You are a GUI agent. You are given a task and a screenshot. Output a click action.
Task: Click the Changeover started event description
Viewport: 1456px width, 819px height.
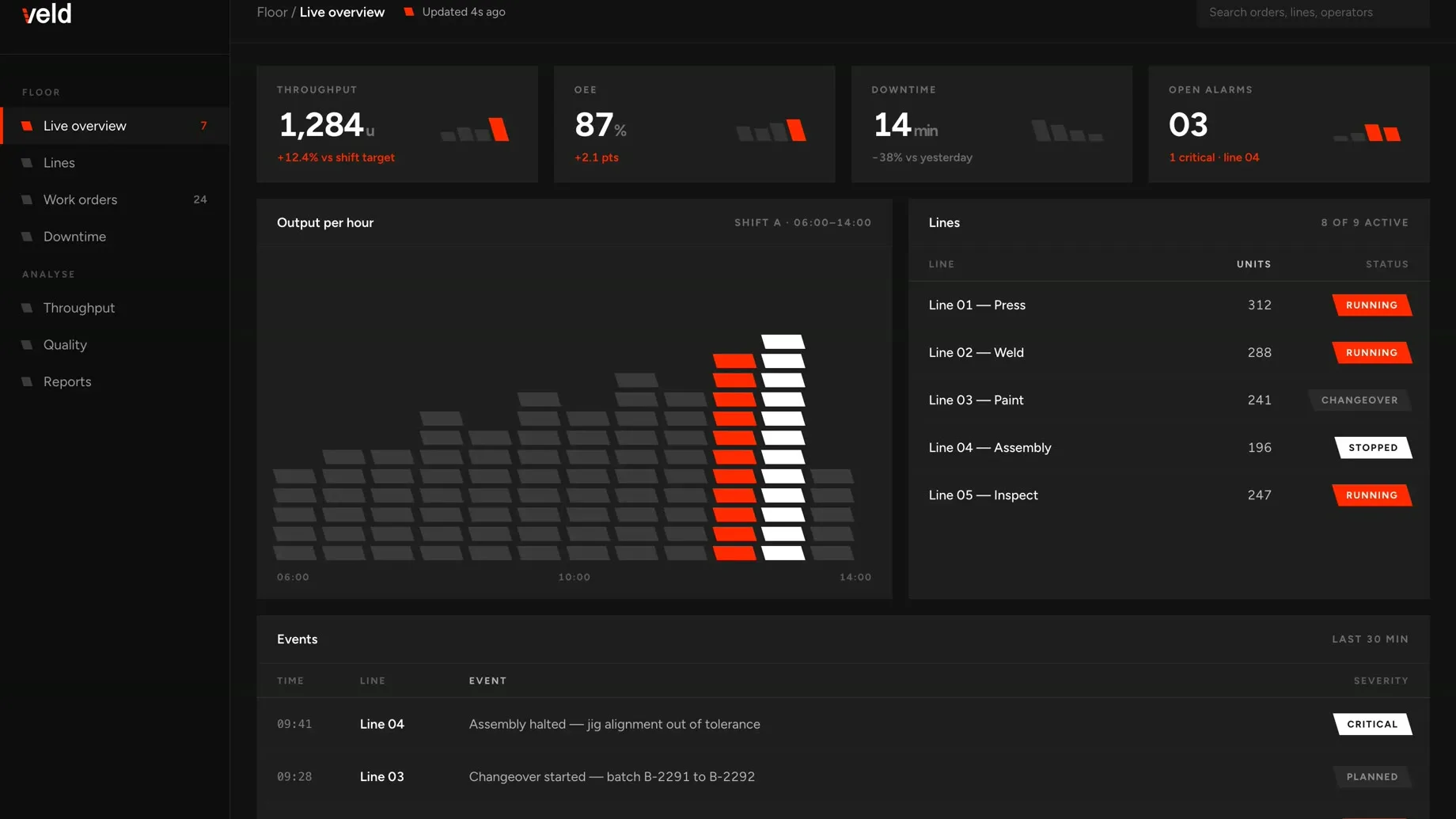click(x=612, y=777)
